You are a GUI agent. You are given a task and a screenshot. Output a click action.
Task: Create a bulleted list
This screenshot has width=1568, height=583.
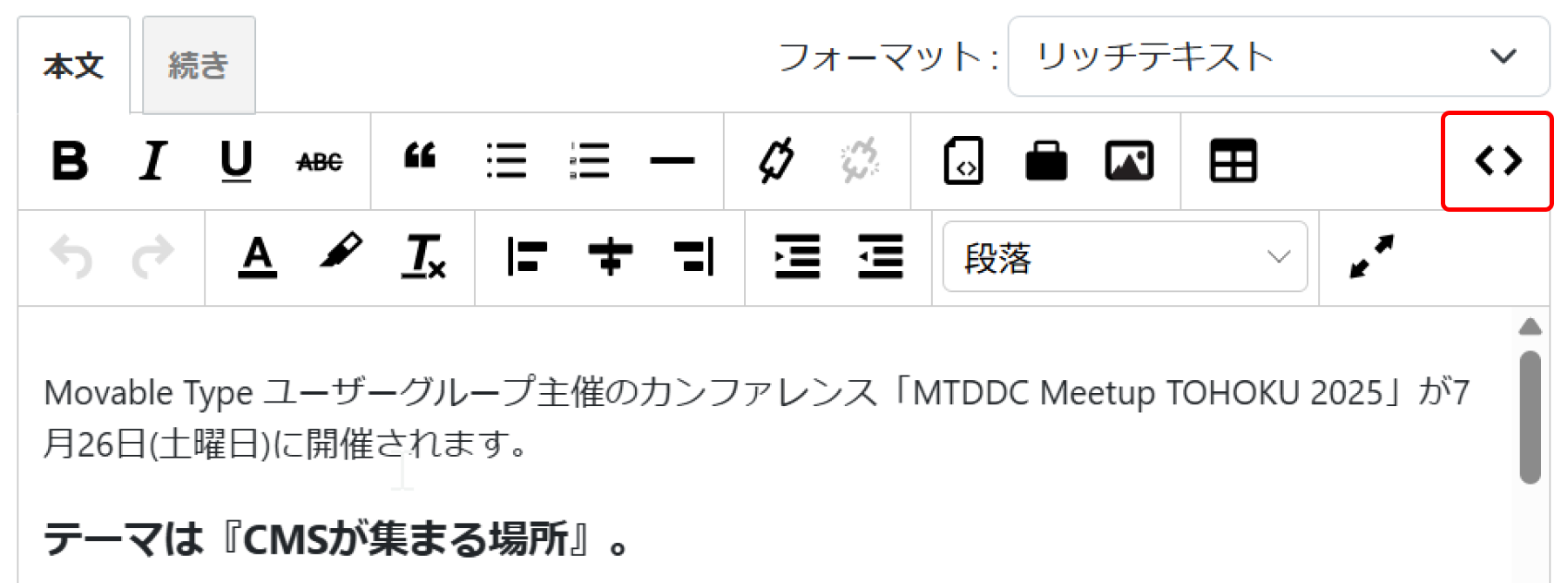pos(506,161)
